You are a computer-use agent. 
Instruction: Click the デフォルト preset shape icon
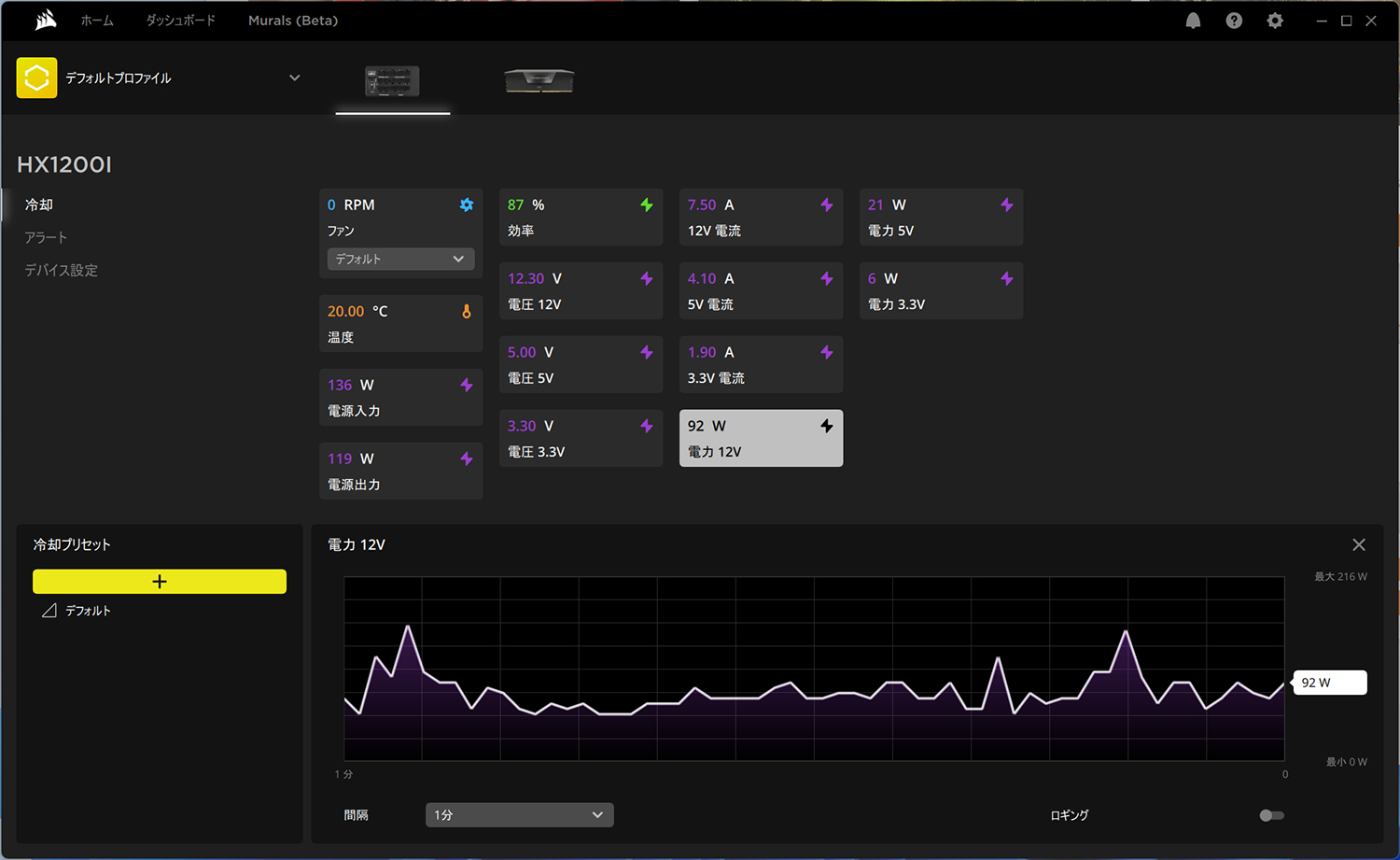coord(49,610)
